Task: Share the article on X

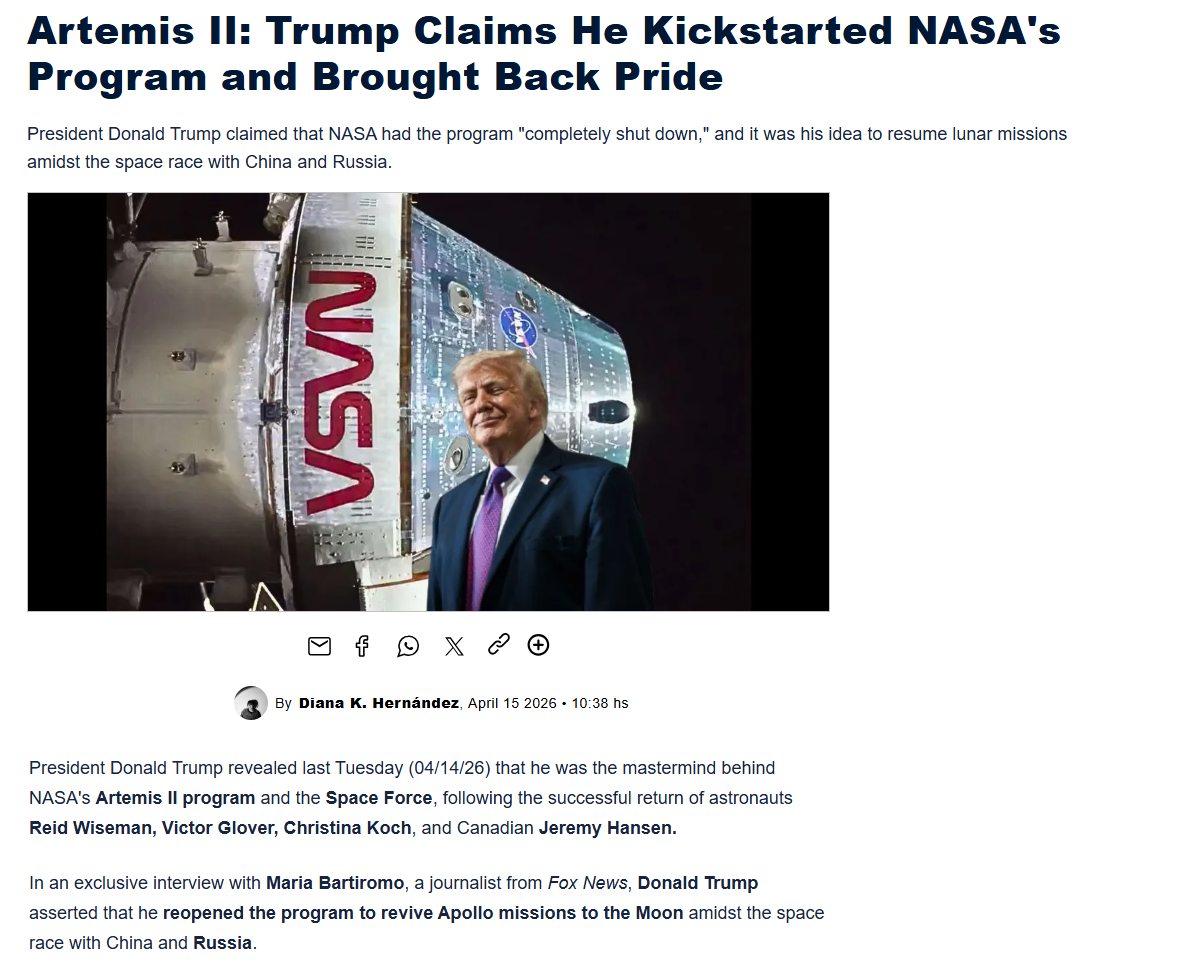Action: click(454, 646)
